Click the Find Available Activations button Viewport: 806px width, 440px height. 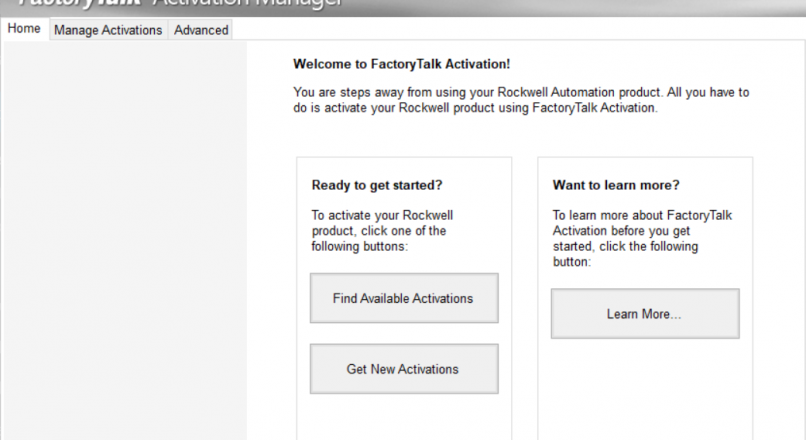coord(404,298)
